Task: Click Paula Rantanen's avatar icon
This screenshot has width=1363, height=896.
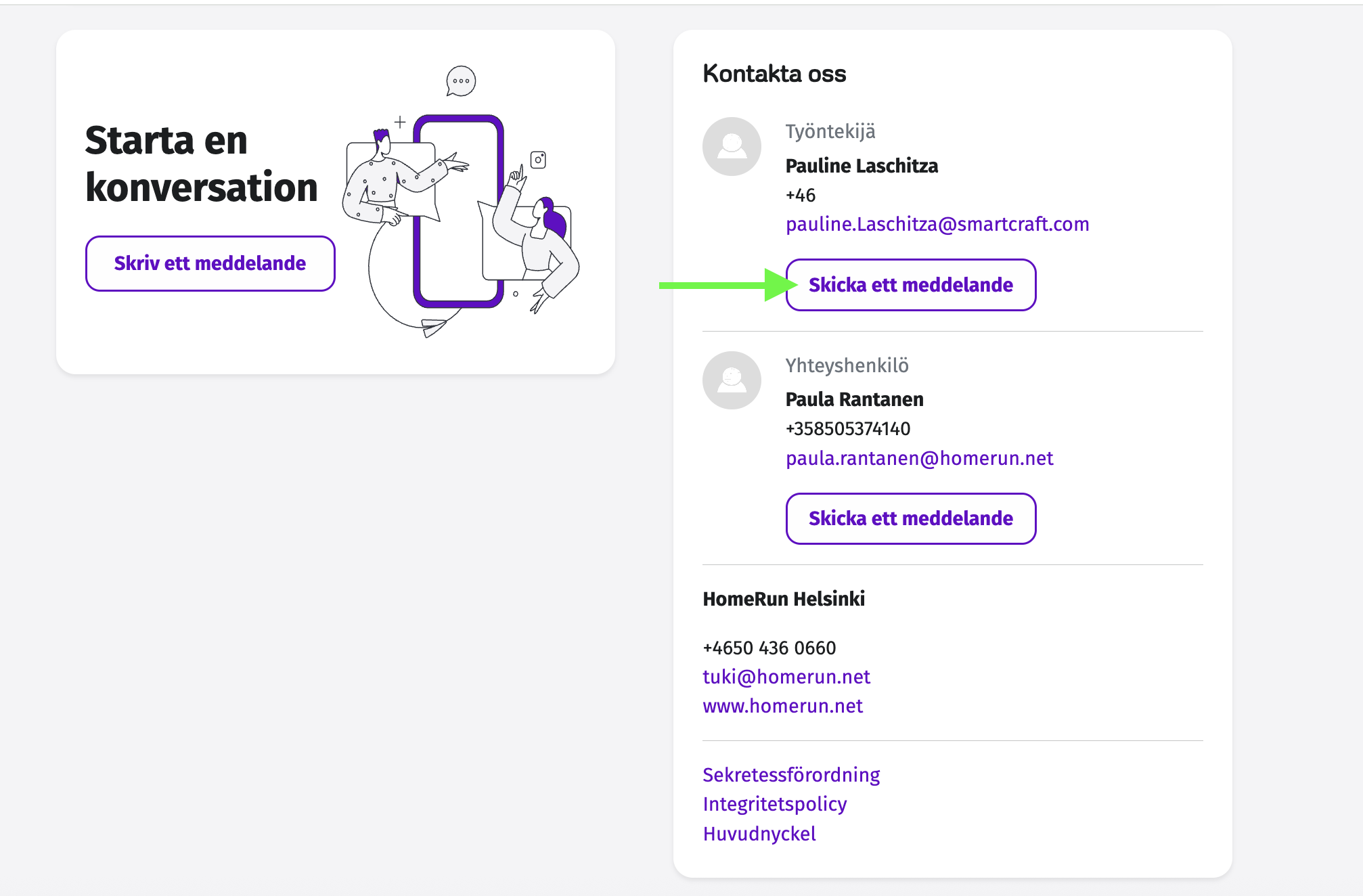Action: 732,380
